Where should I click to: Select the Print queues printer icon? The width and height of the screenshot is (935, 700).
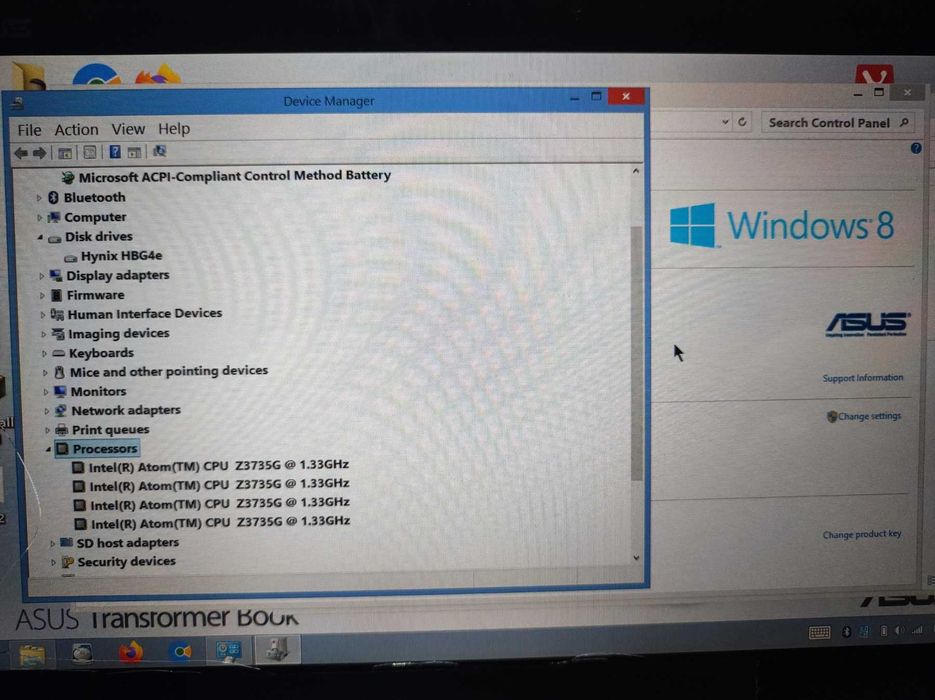[x=61, y=430]
